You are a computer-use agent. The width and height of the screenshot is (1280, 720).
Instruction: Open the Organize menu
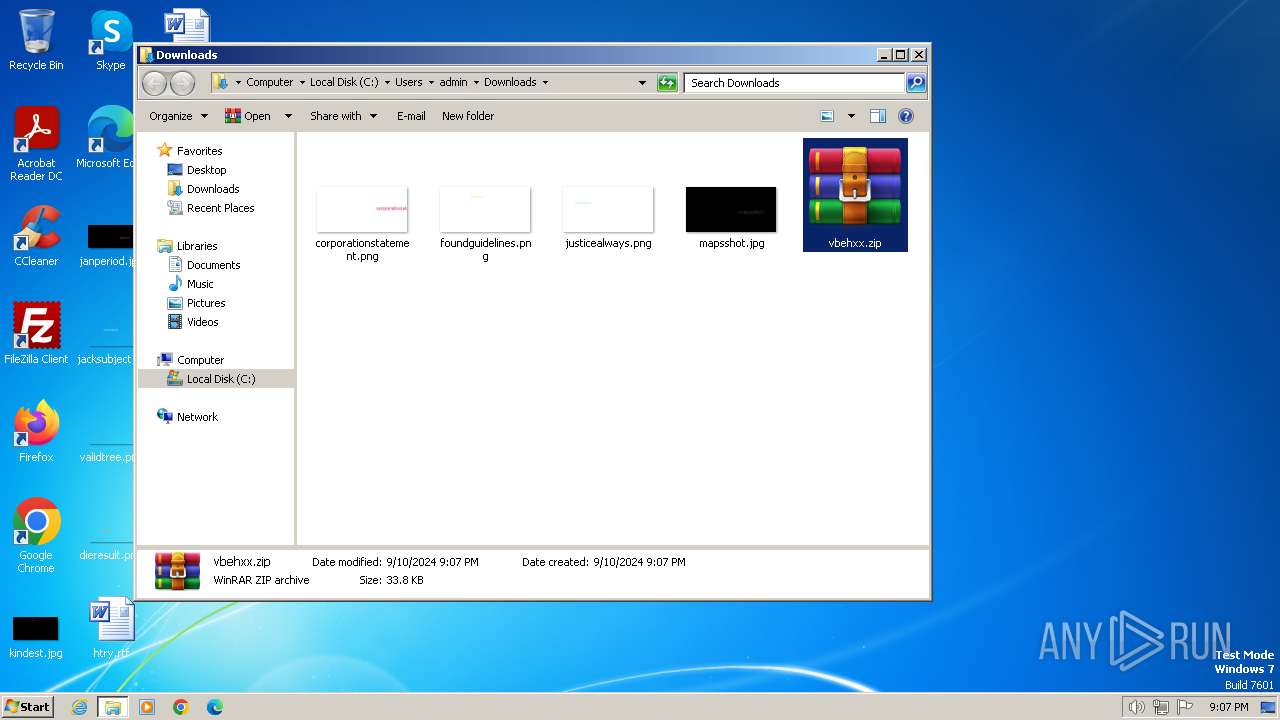(178, 116)
